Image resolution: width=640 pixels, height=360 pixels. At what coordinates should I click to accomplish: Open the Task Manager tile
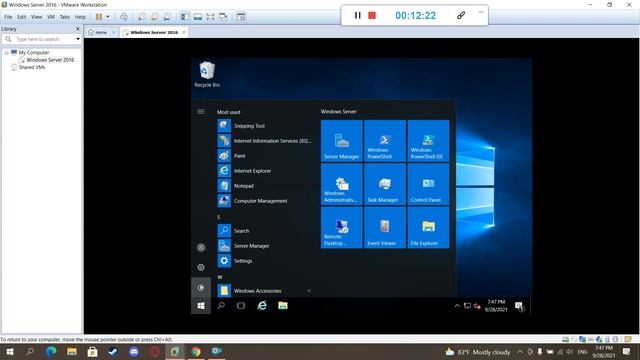pyautogui.click(x=385, y=184)
